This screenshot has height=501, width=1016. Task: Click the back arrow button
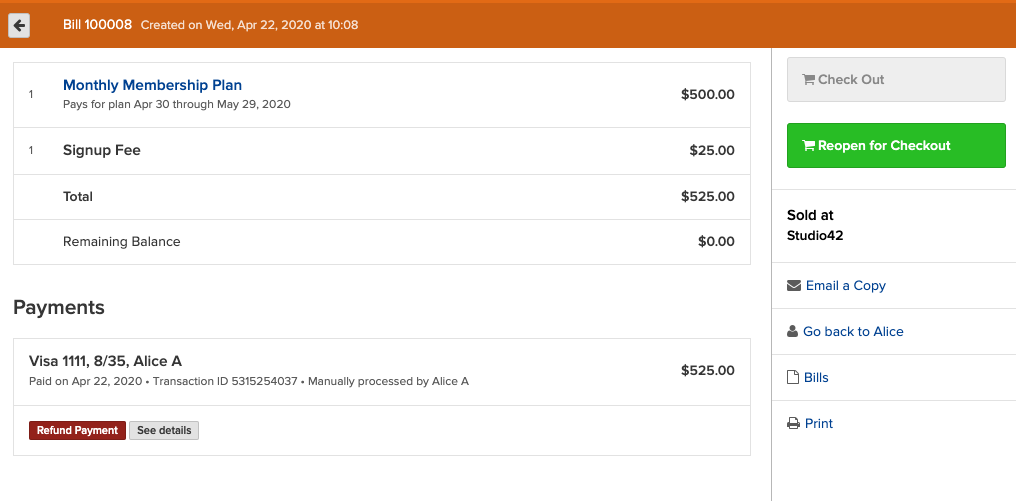click(19, 25)
